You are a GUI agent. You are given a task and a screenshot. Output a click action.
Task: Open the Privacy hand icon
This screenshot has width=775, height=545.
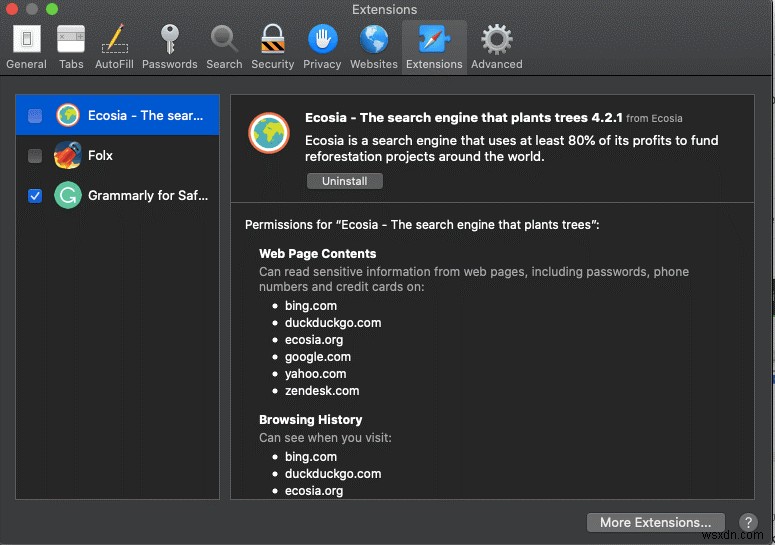point(322,39)
